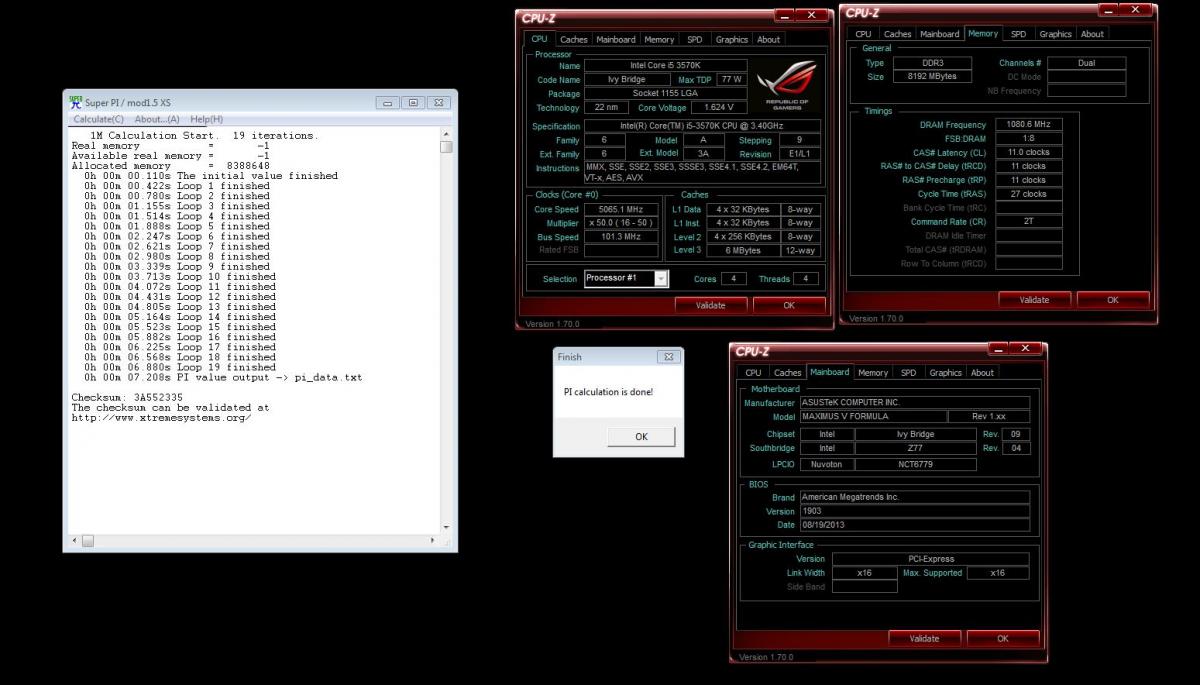1200x685 pixels.
Task: Click the memory Size value '8192 MBytes'
Action: pos(932,76)
